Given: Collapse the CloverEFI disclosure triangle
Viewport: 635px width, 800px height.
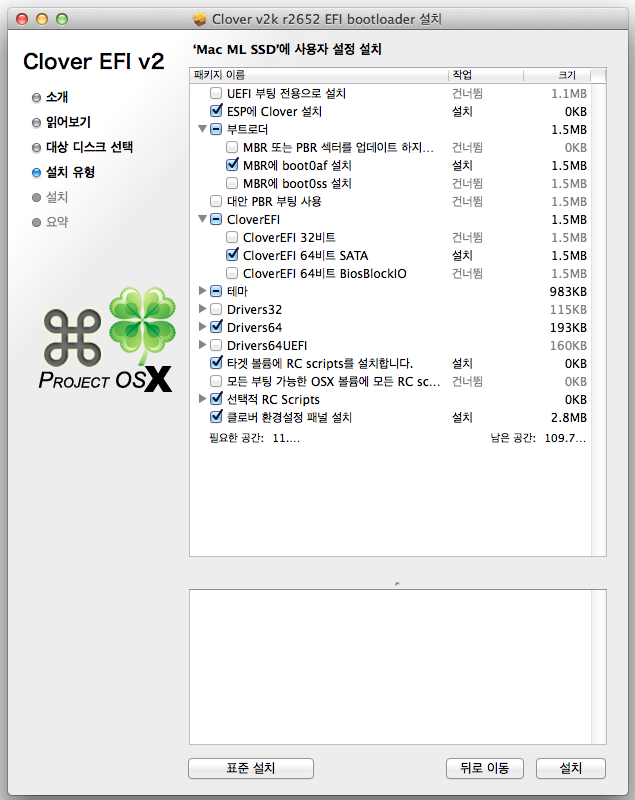Looking at the screenshot, I should [x=202, y=219].
